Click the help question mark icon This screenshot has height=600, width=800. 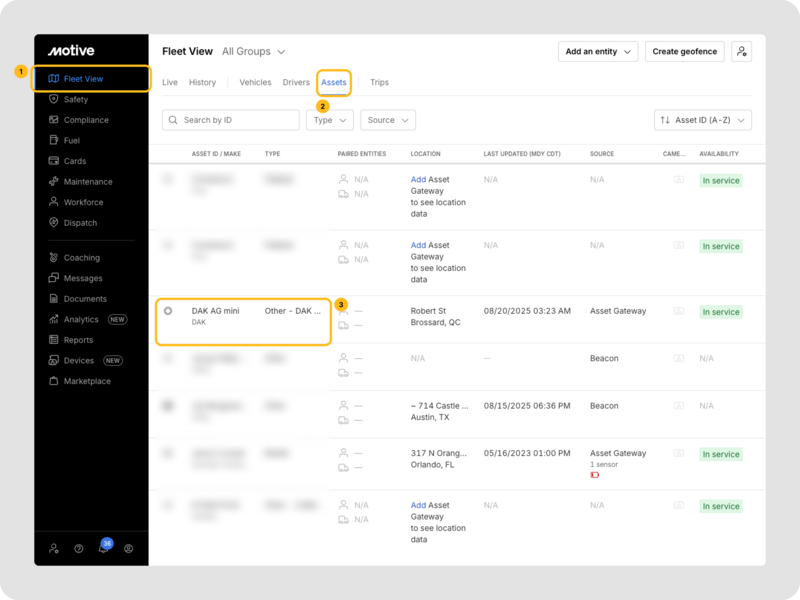pos(78,548)
